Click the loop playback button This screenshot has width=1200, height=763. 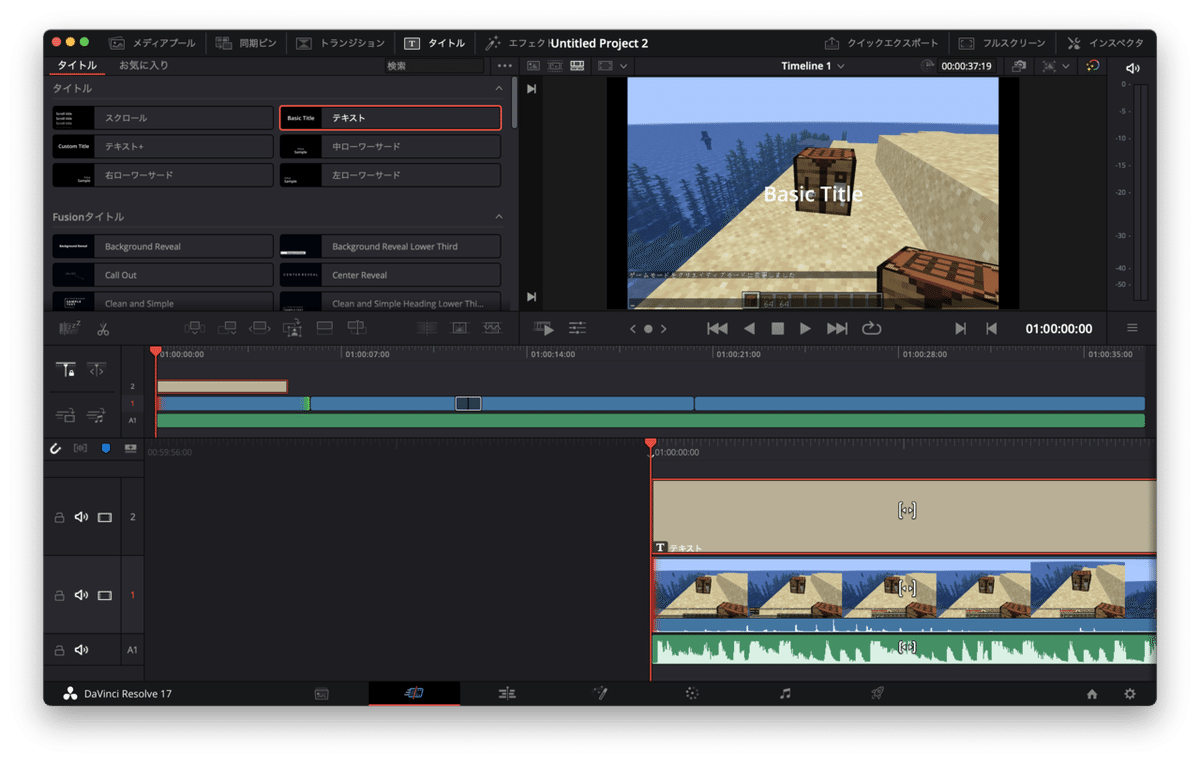pos(872,328)
